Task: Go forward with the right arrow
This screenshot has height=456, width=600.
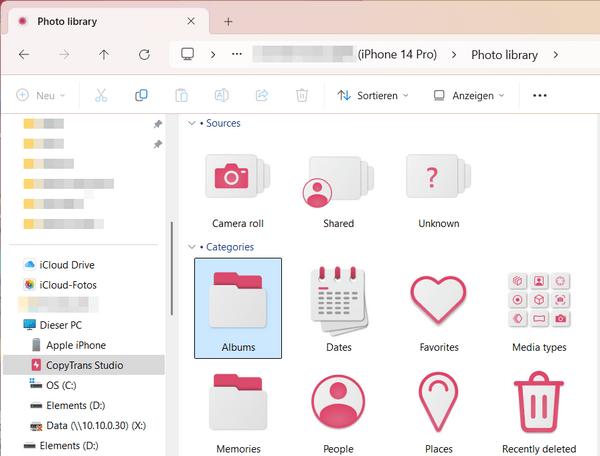Action: click(64, 55)
